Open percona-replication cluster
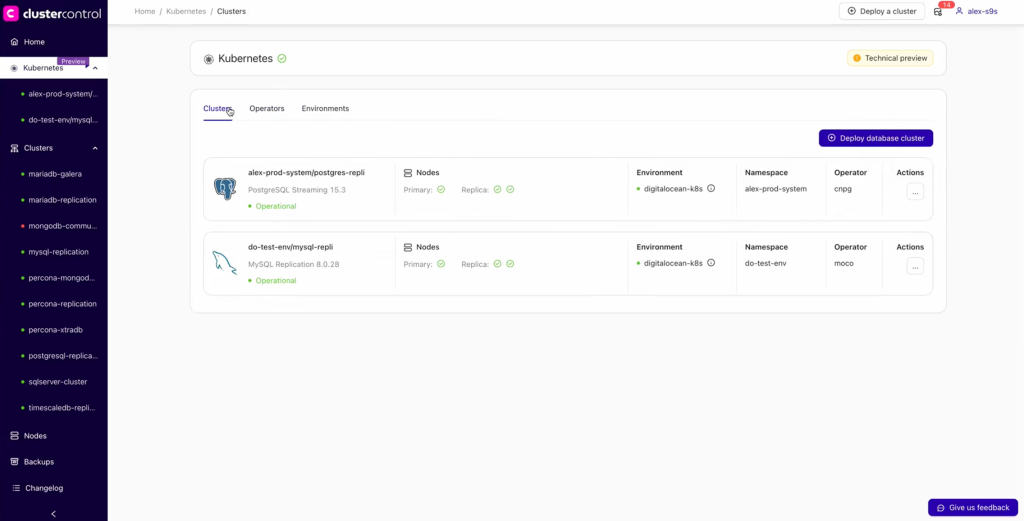The width and height of the screenshot is (1024, 521). point(63,304)
